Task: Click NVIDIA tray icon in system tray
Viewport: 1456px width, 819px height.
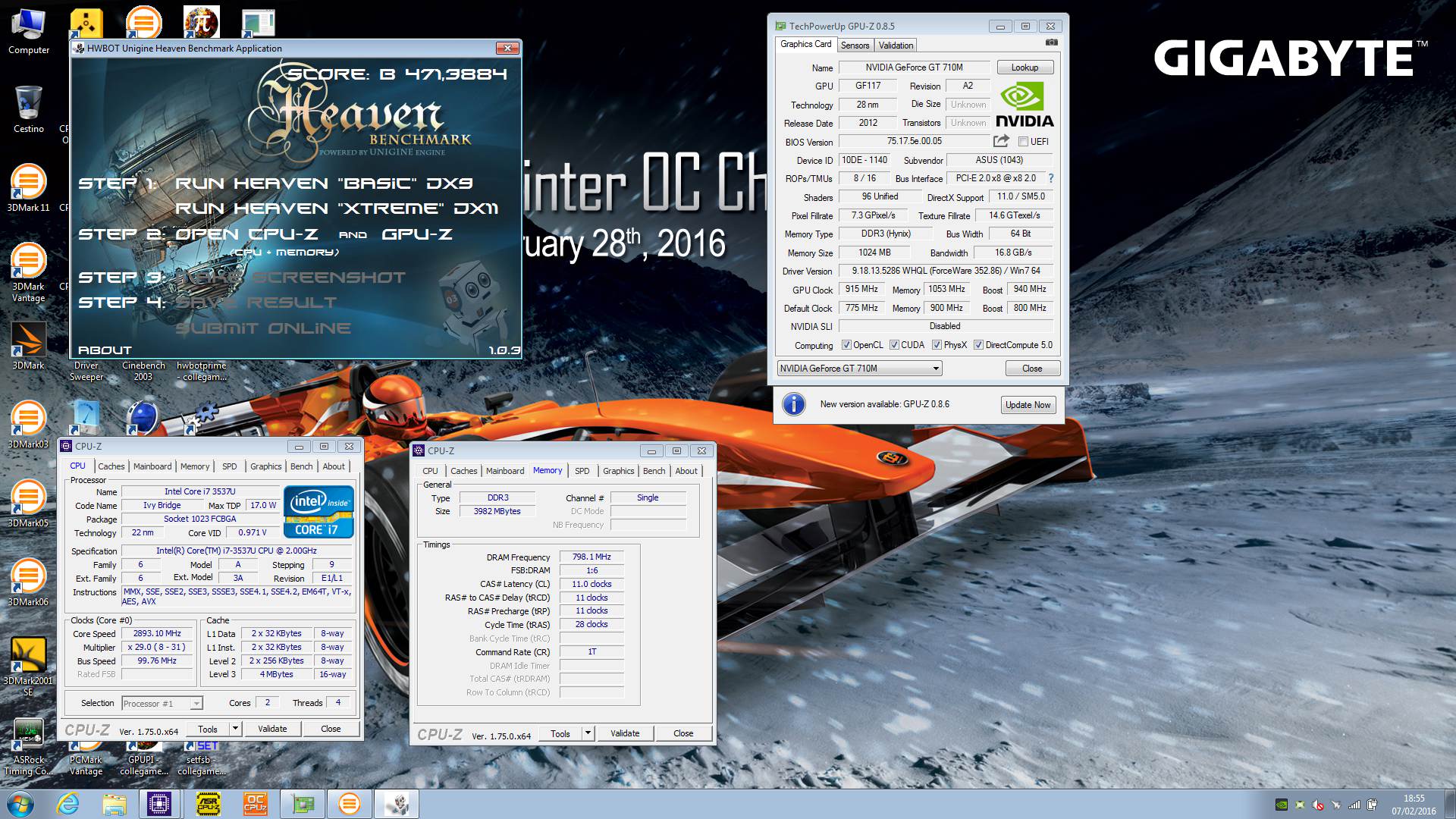Action: [x=1282, y=805]
